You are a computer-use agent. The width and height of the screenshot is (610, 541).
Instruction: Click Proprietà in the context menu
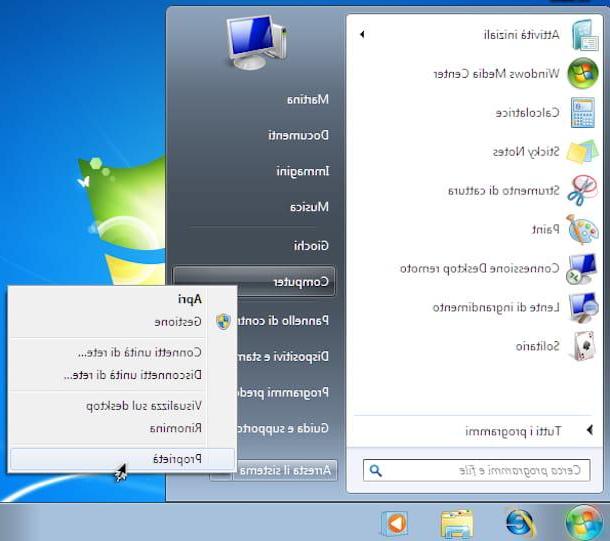point(122,459)
